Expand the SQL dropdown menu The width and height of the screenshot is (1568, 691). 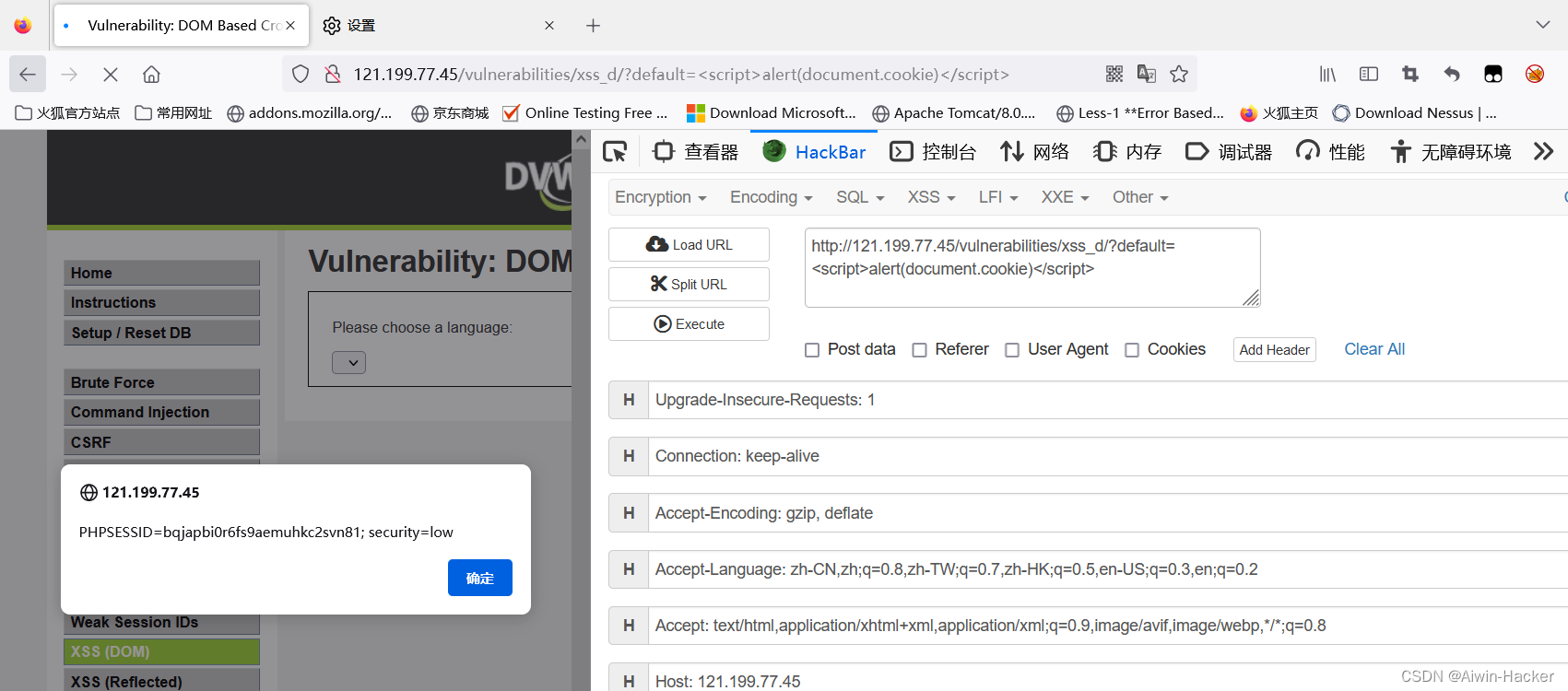click(x=860, y=197)
